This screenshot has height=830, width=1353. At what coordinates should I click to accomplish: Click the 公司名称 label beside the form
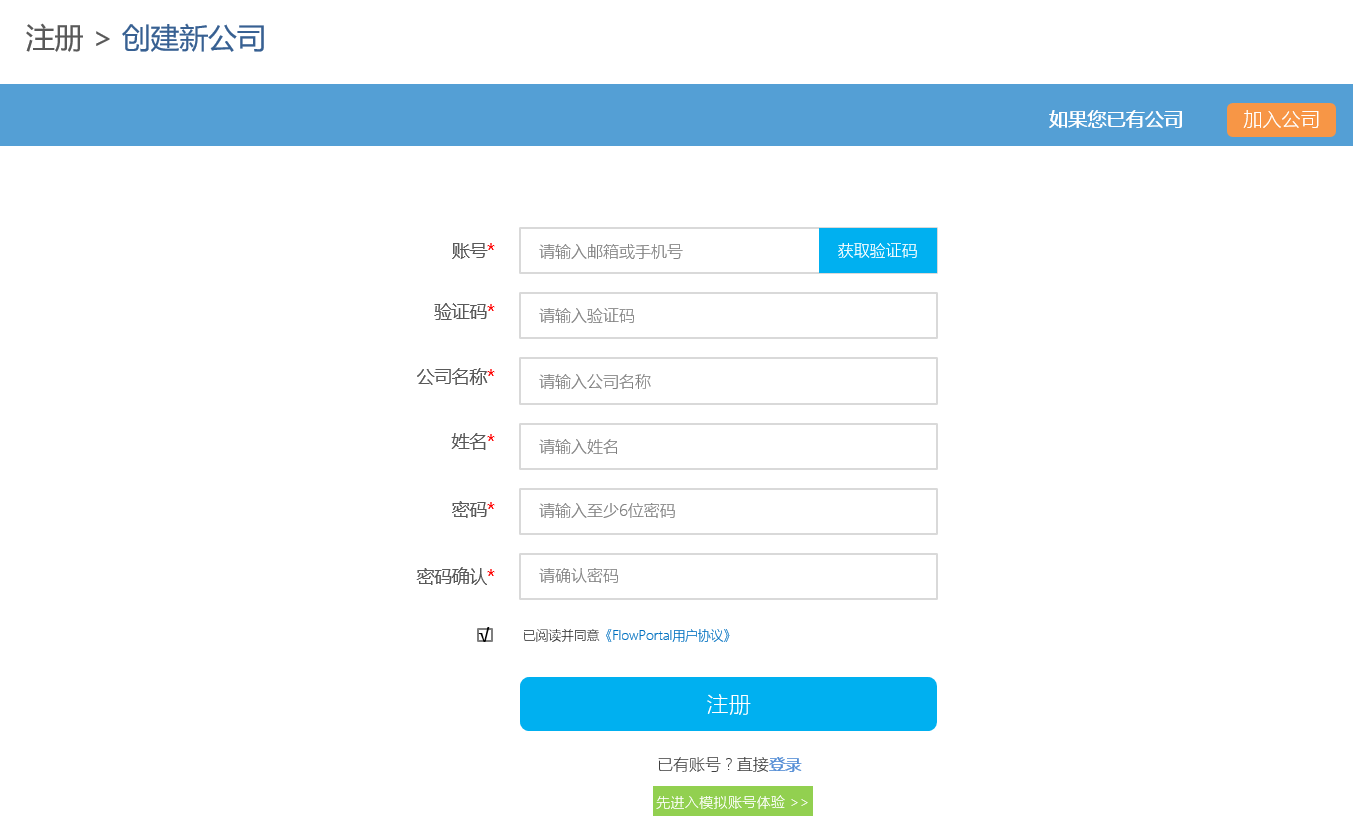452,377
